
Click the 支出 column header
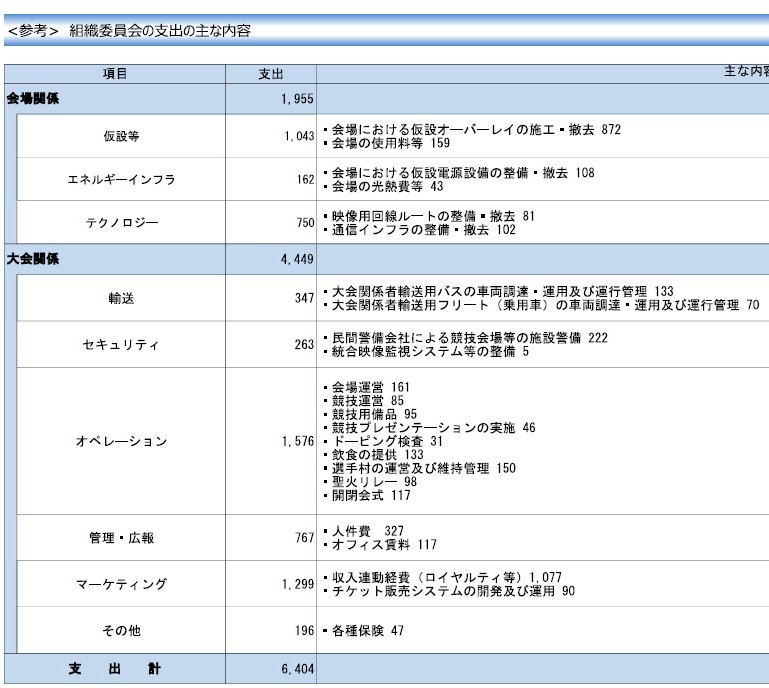[x=271, y=74]
